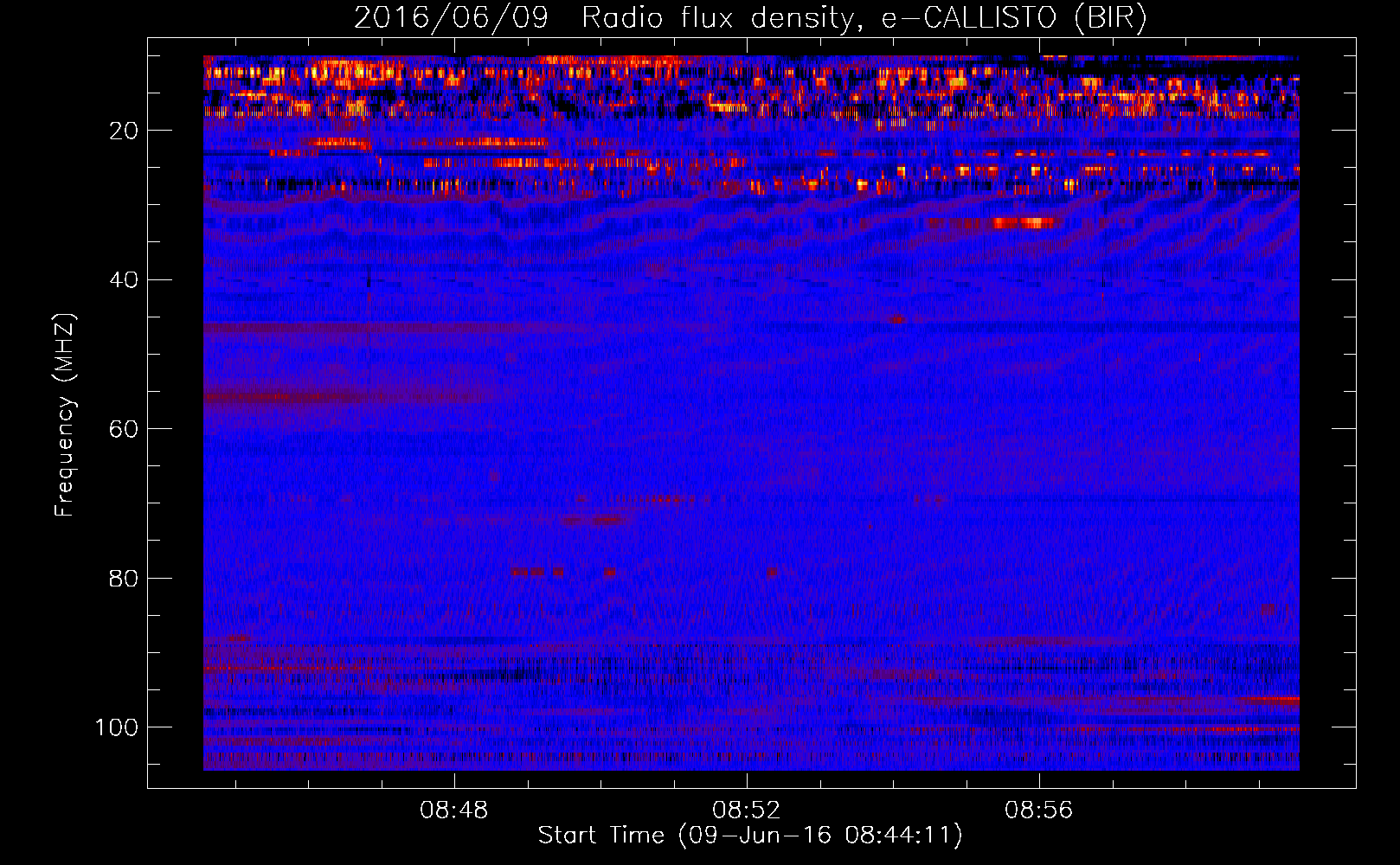Click the 'Frequency (MHZ)' axis label
This screenshot has height=865, width=1400.
(65, 415)
